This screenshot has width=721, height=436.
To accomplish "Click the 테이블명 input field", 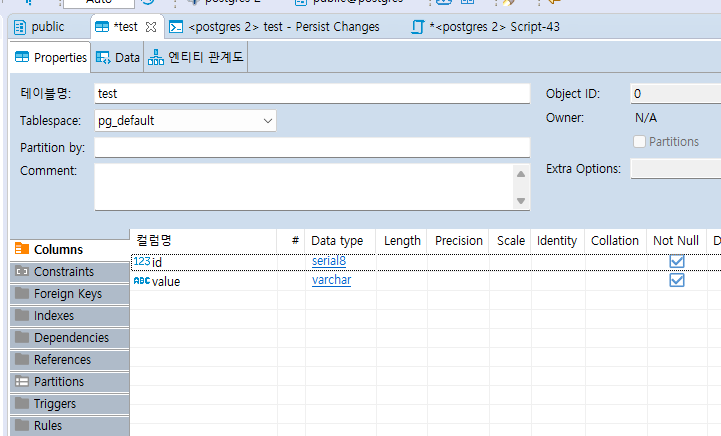I will pos(311,94).
